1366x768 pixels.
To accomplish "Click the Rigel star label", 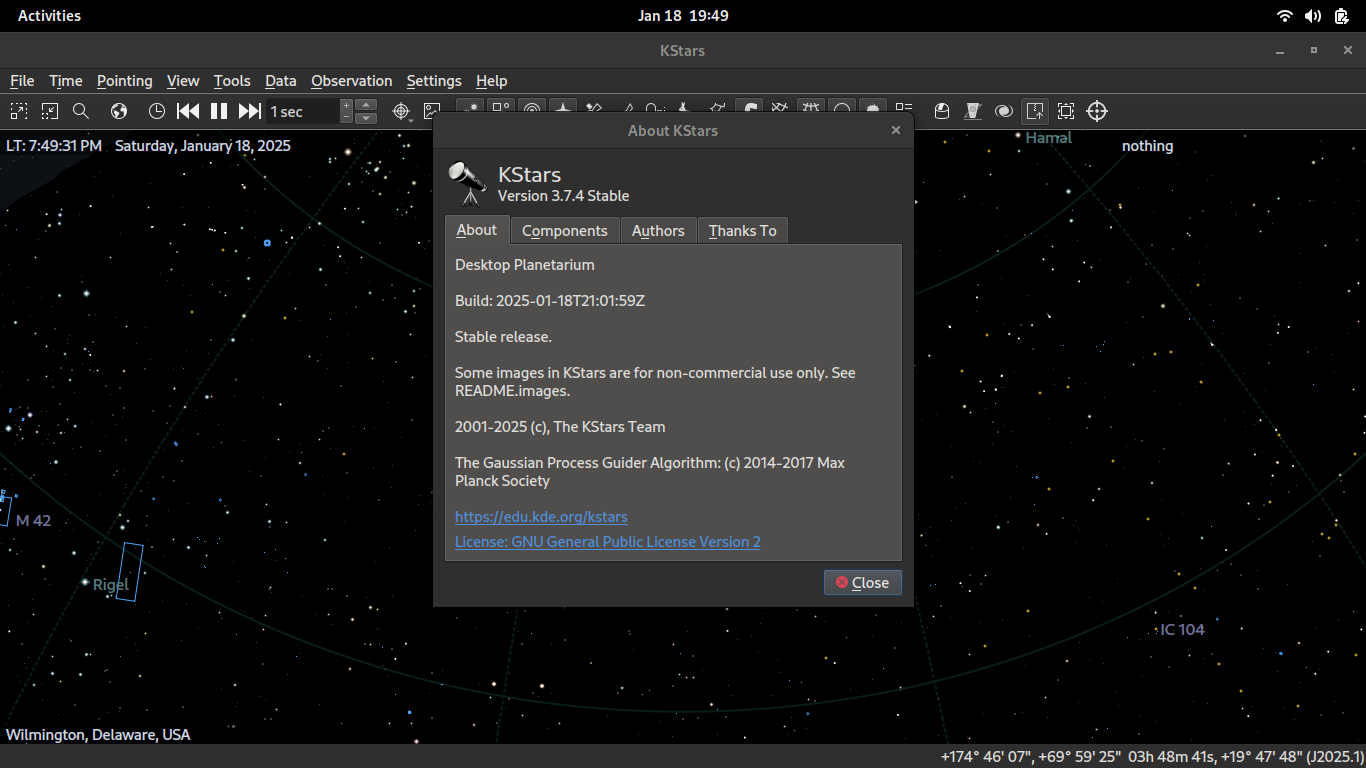I will 111,585.
